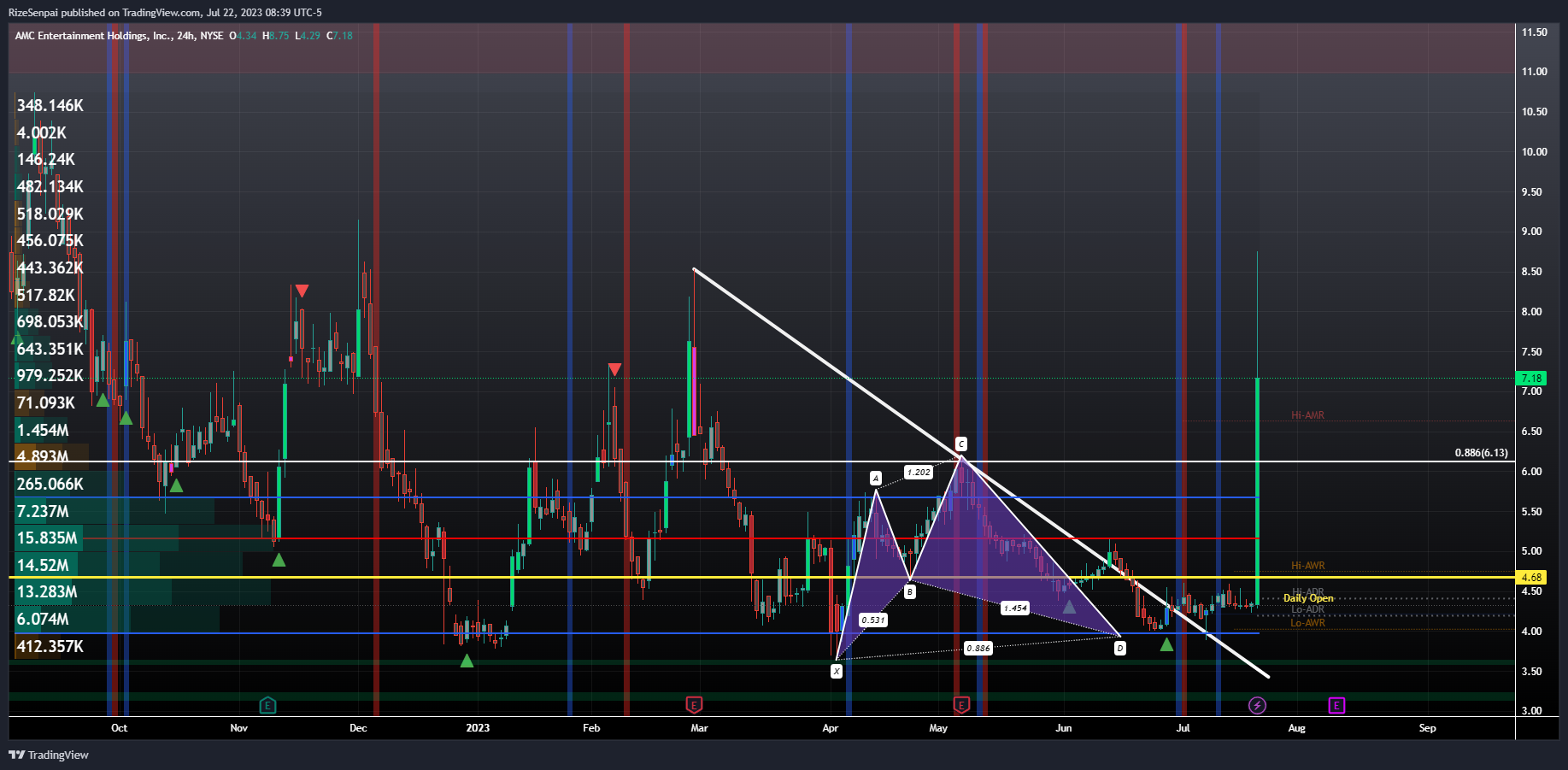Click the 1.454 ratio label inside the pattern
Screen dimensions: 1568x770
pos(1015,608)
